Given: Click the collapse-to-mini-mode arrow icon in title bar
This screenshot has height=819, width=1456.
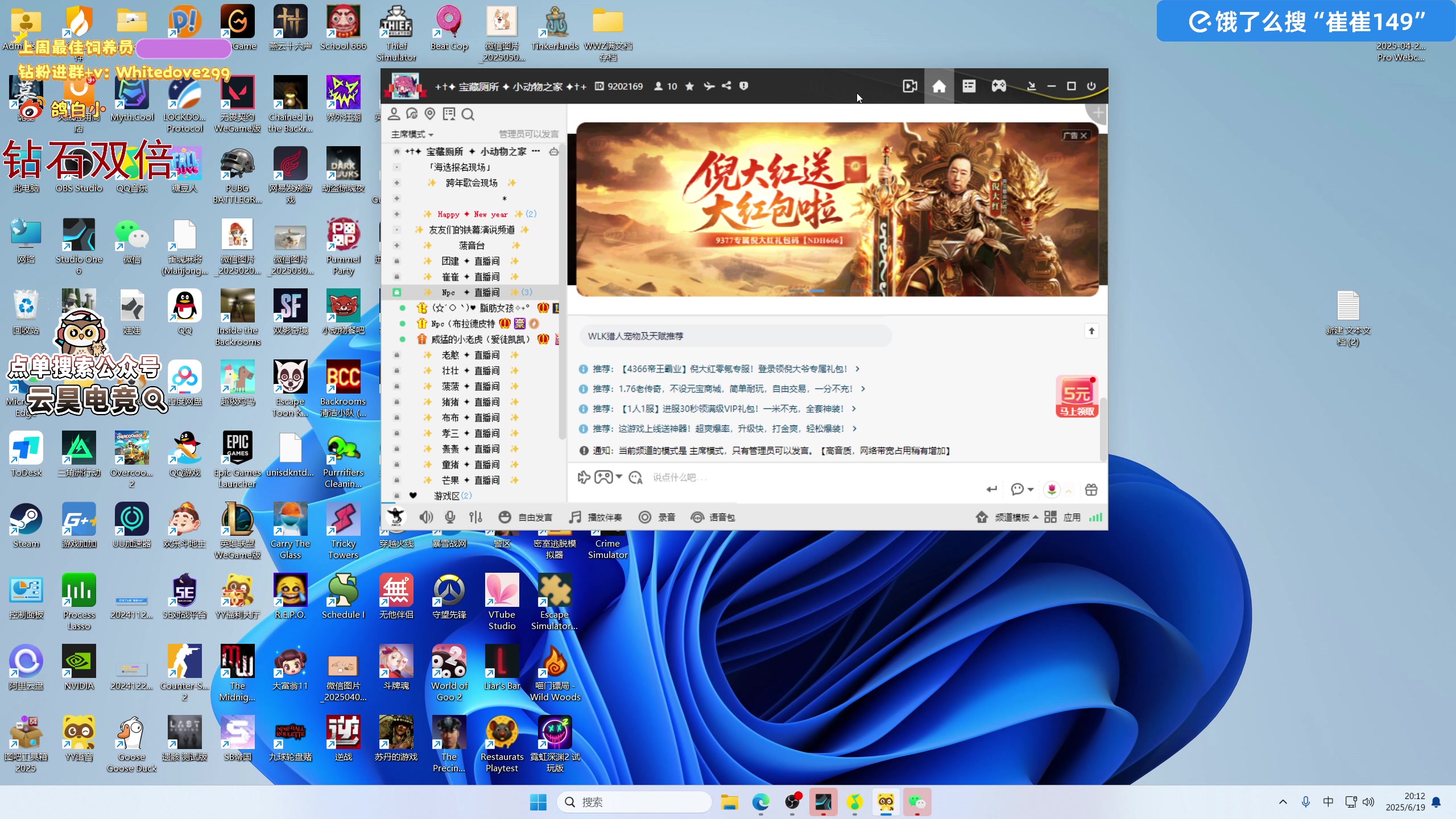Looking at the screenshot, I should pyautogui.click(x=1031, y=86).
